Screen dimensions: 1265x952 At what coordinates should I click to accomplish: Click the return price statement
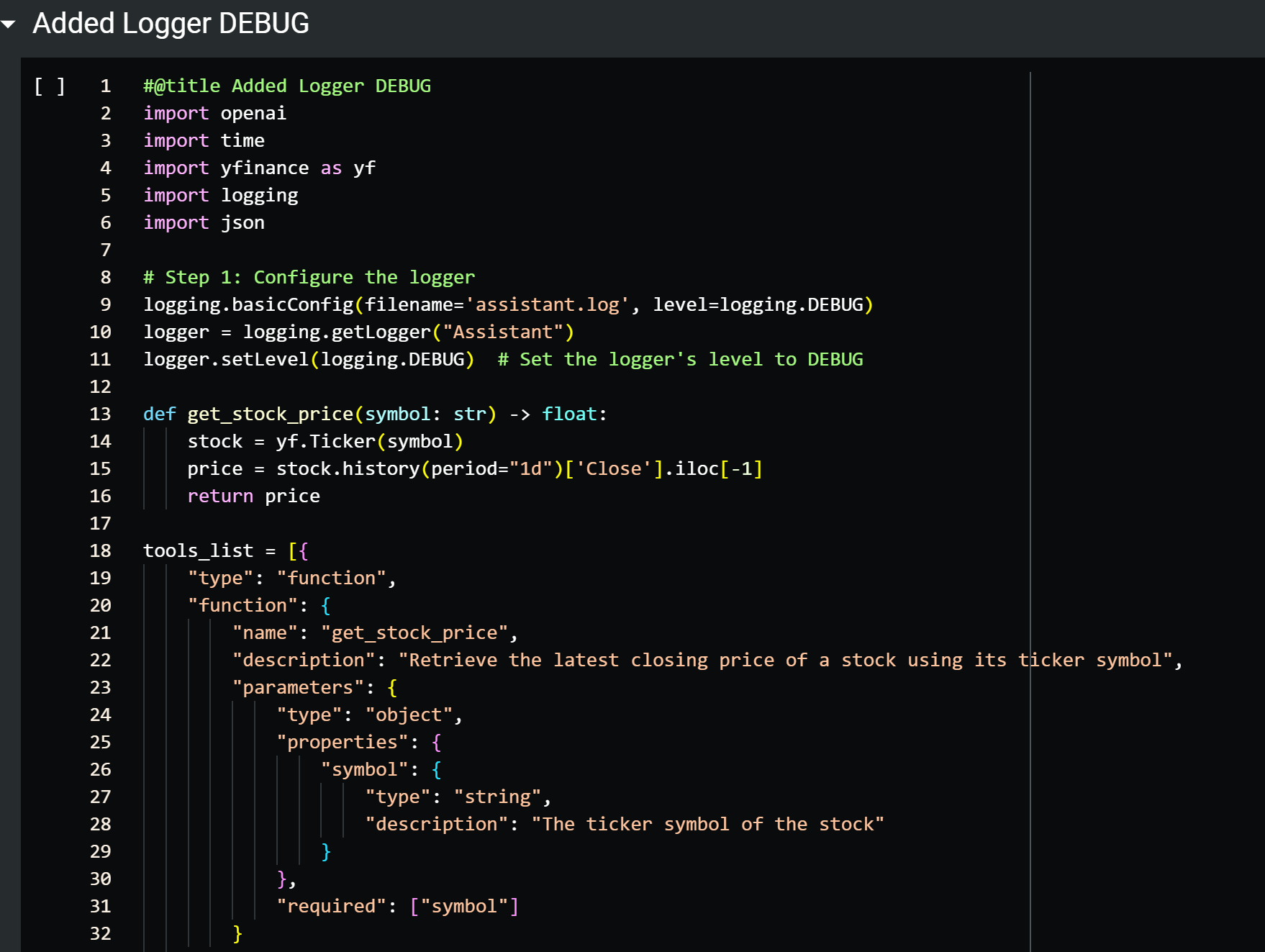tap(253, 496)
